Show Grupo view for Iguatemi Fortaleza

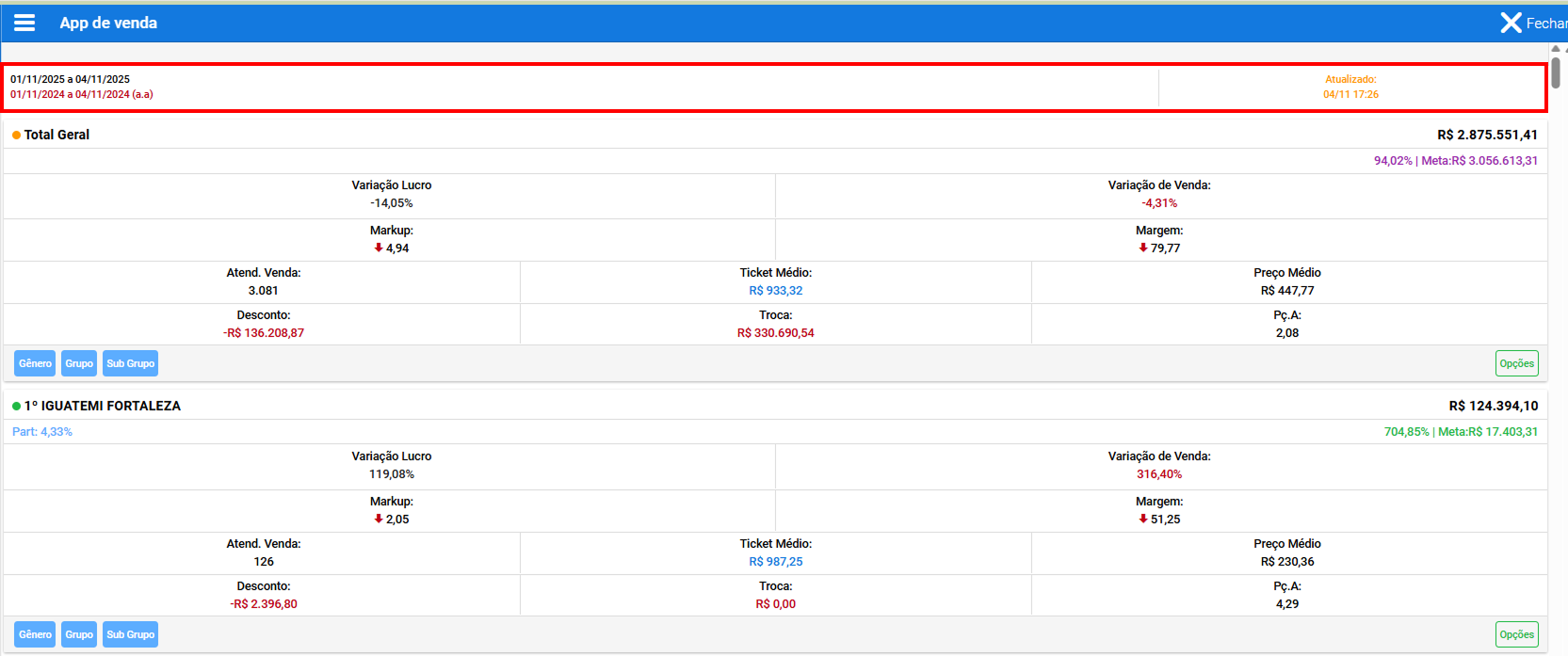[79, 634]
